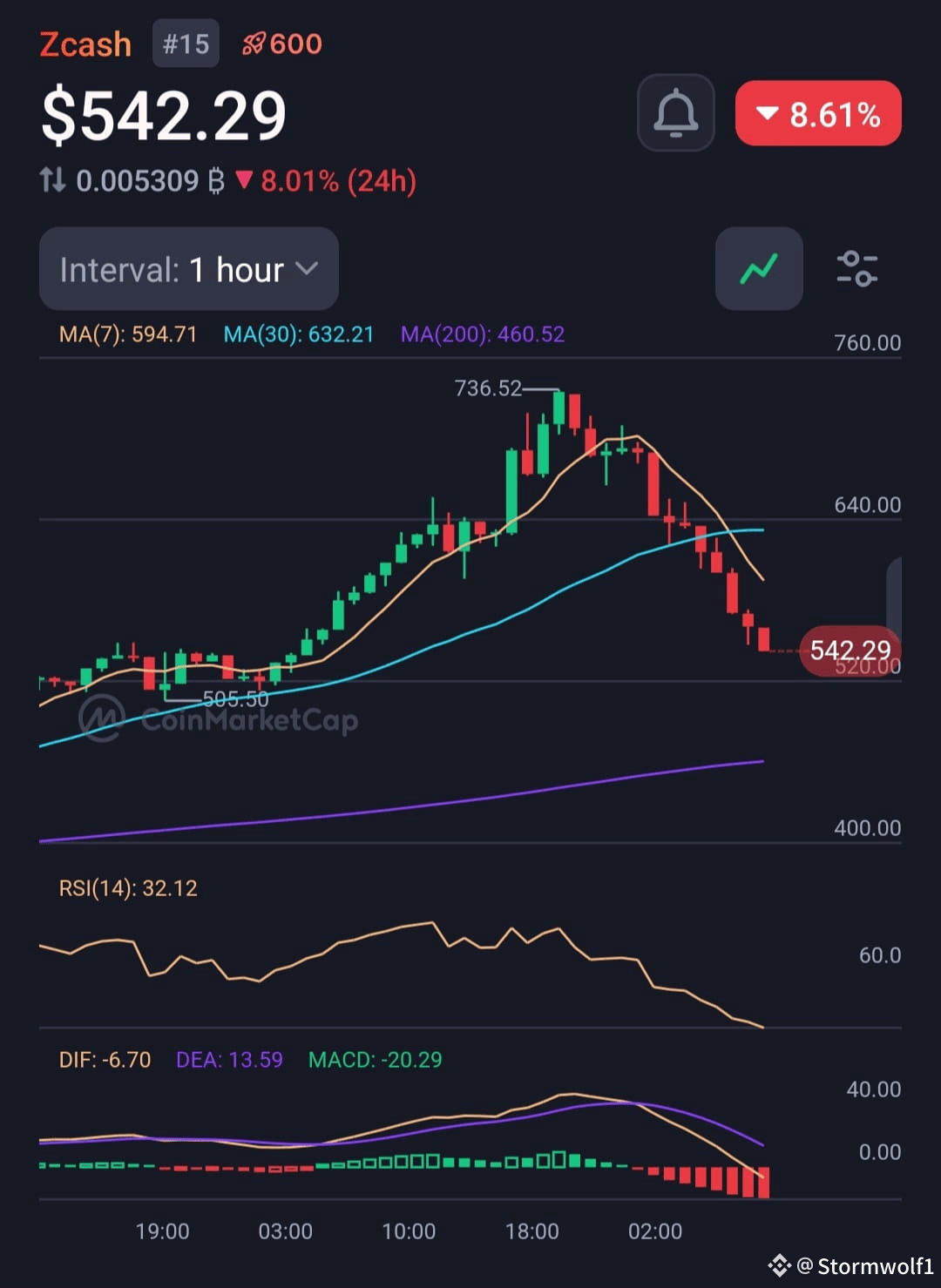The width and height of the screenshot is (941, 1288).
Task: Tap the 18:00 time axis label
Action: [532, 1231]
